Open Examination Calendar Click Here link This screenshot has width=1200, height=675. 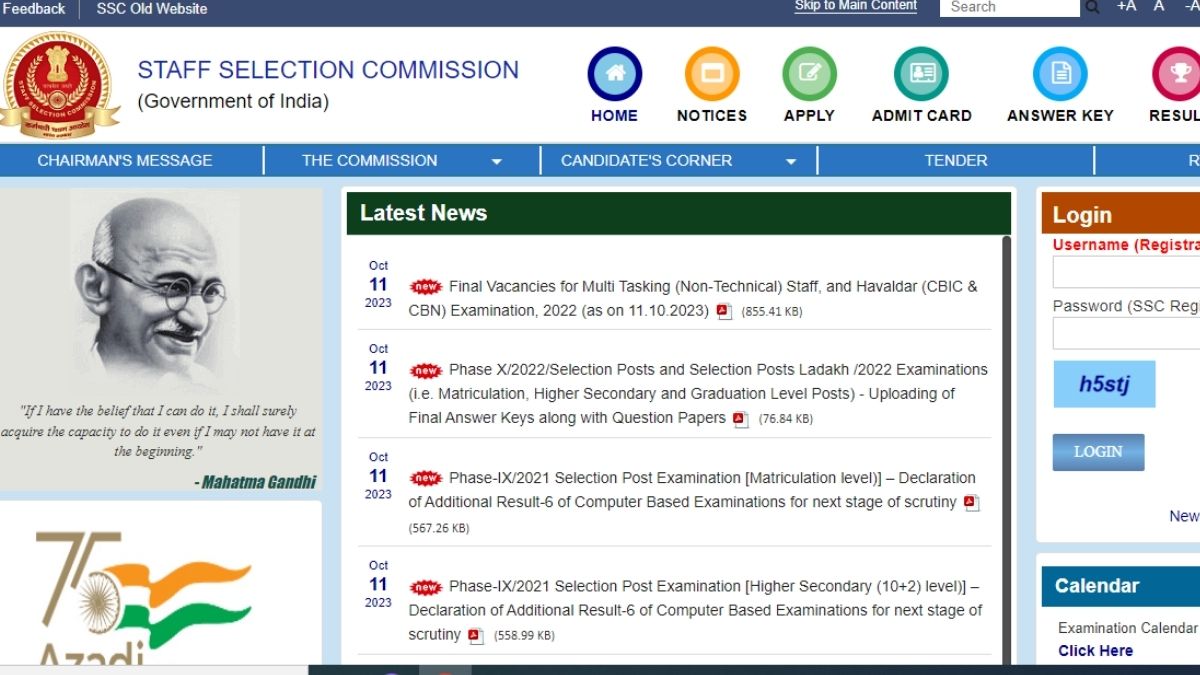pos(1095,651)
